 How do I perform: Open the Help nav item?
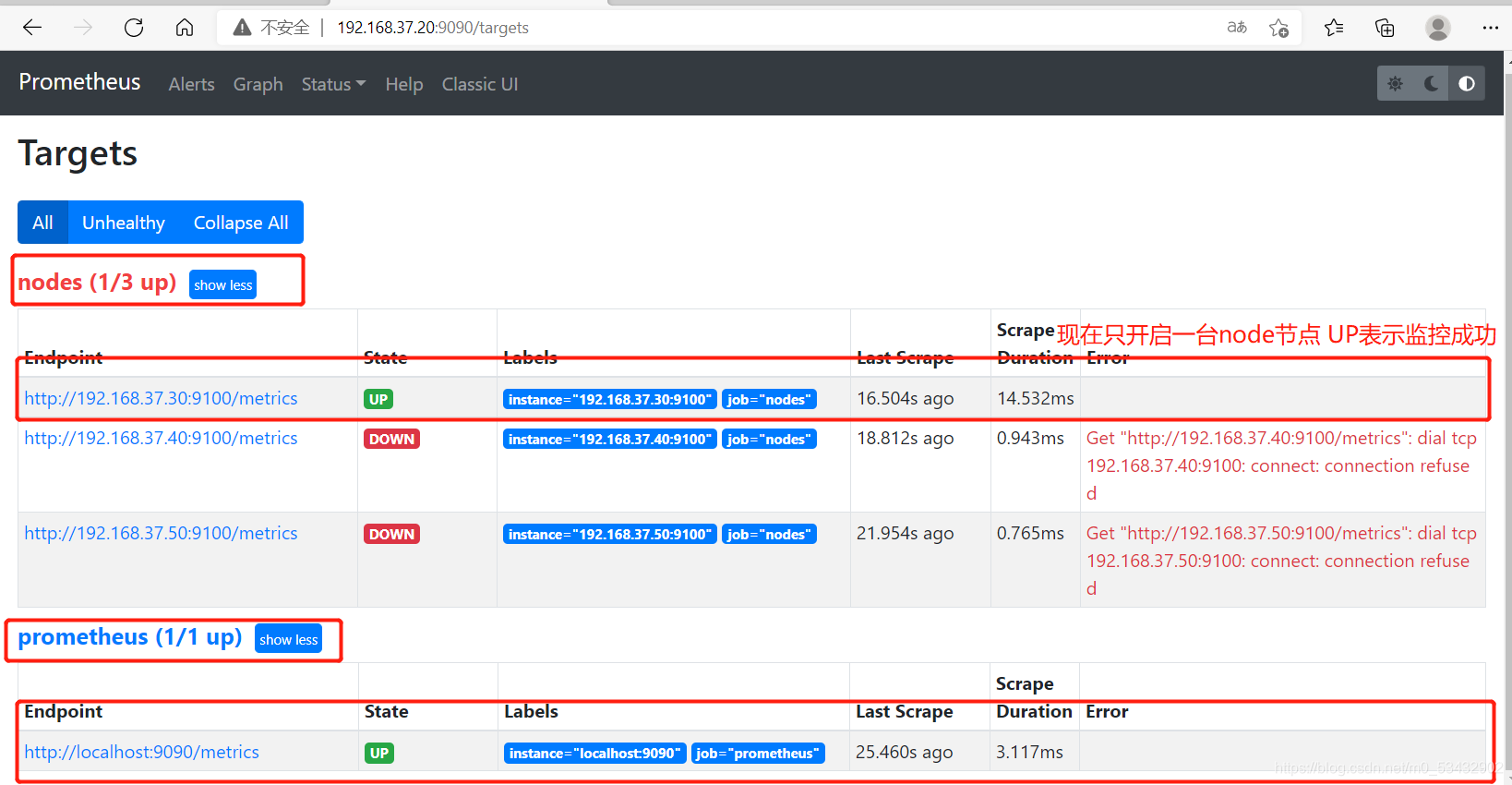click(404, 84)
